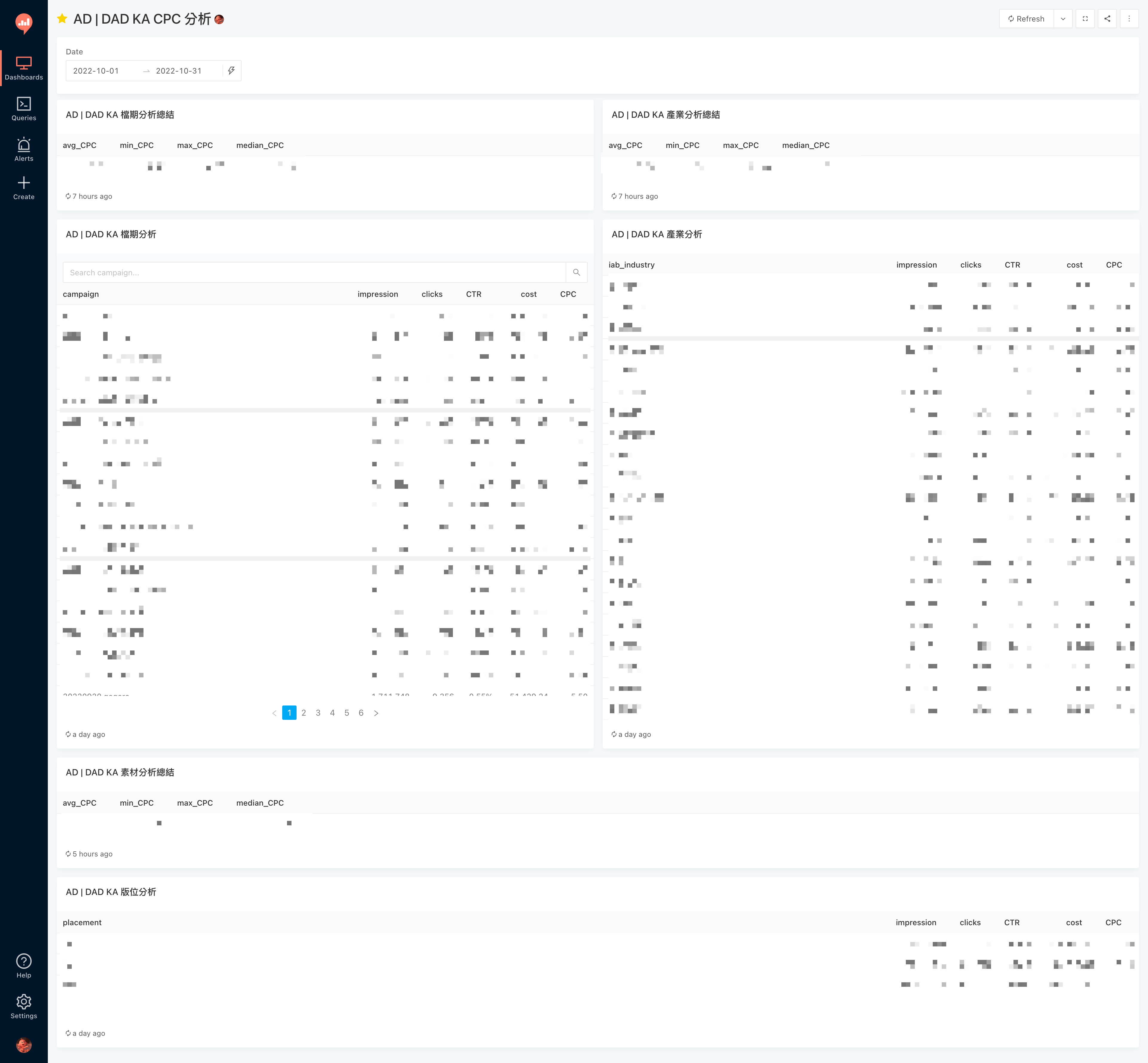
Task: Open the refresh interval dropdown arrow
Action: (x=1063, y=19)
